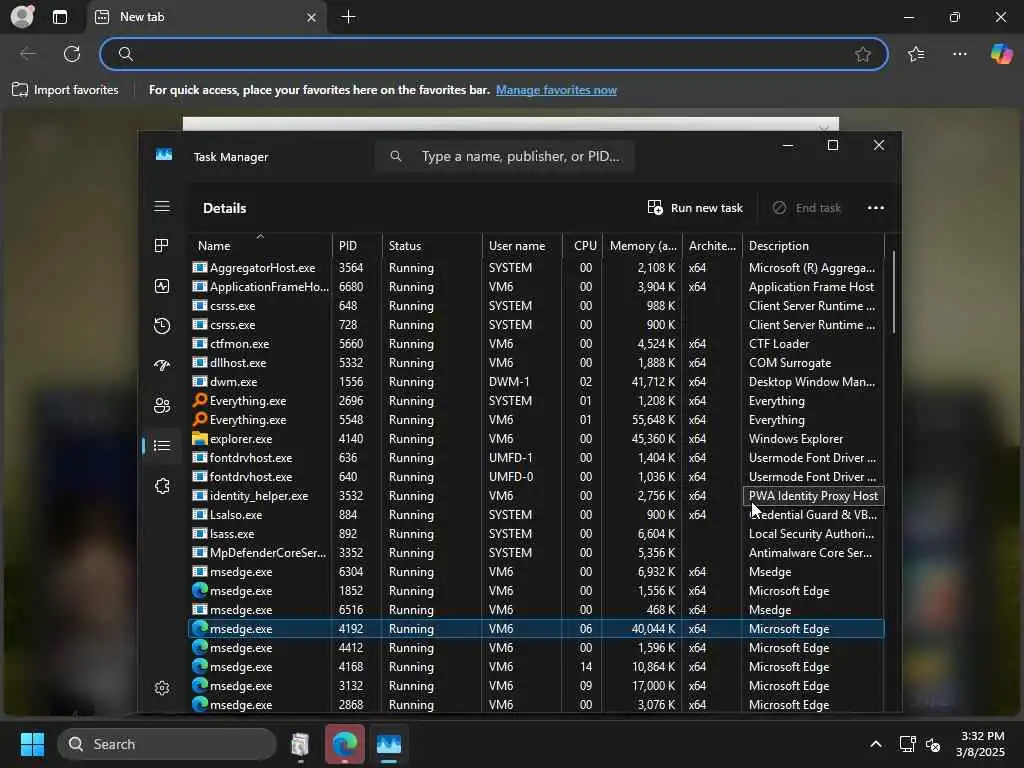Click taskbar Search box
The height and width of the screenshot is (768, 1024).
tap(167, 744)
